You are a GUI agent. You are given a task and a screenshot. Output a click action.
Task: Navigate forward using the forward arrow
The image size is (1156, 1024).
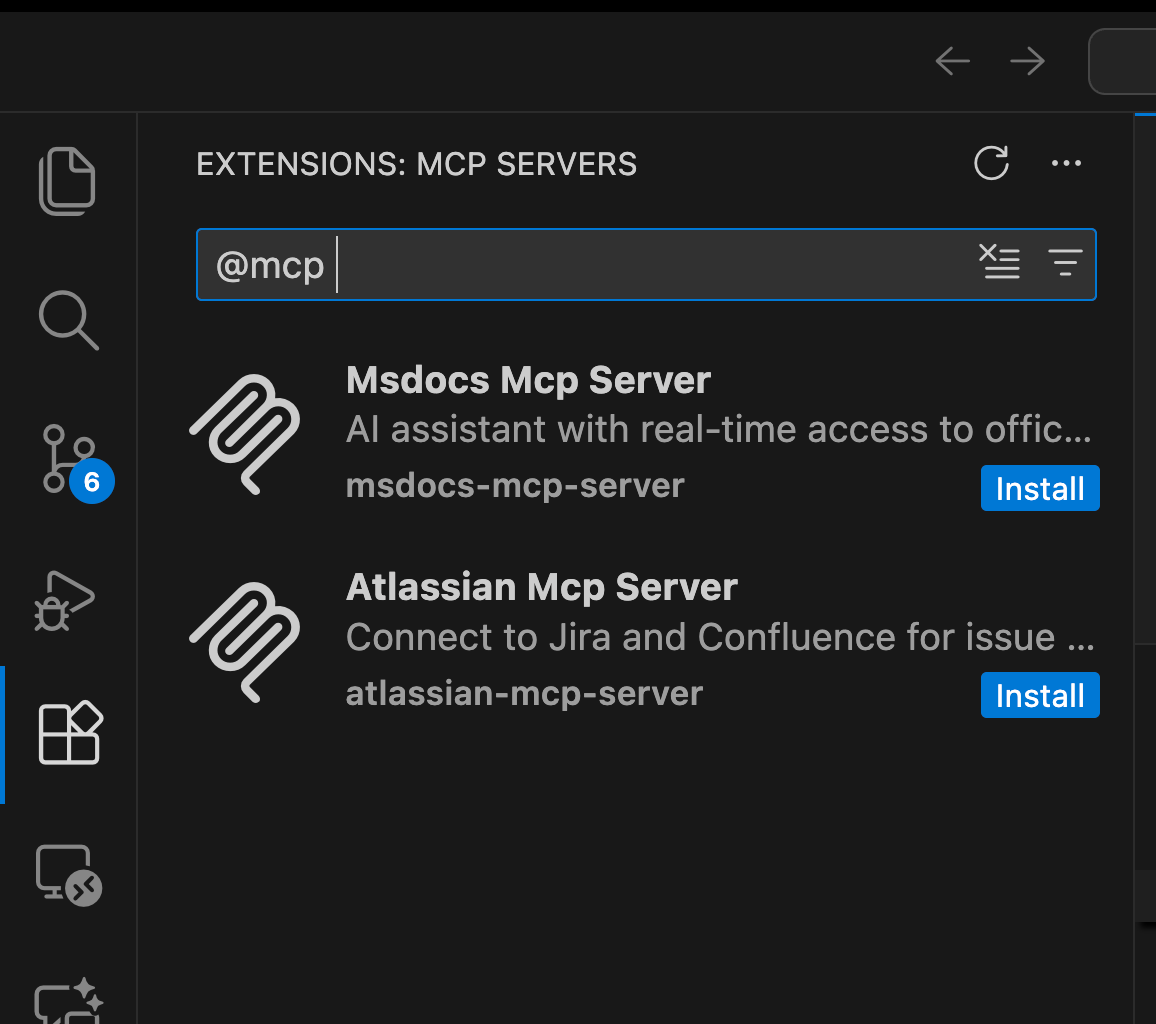pos(1027,61)
